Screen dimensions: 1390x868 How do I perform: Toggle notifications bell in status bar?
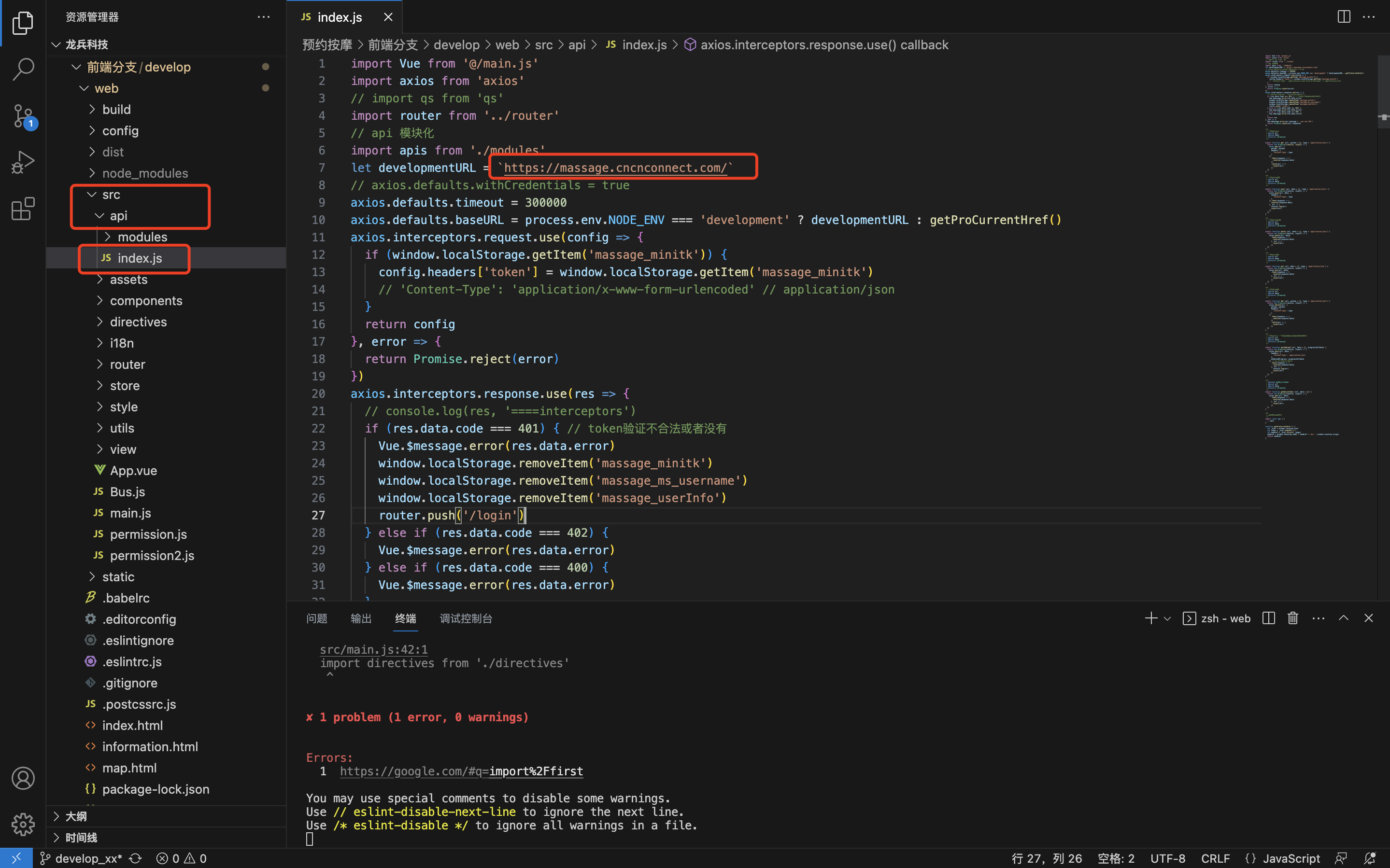(1369, 858)
